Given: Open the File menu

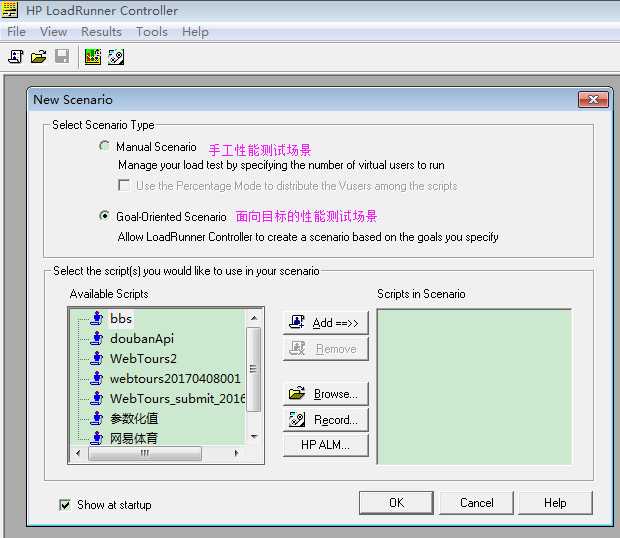Looking at the screenshot, I should tap(16, 32).
